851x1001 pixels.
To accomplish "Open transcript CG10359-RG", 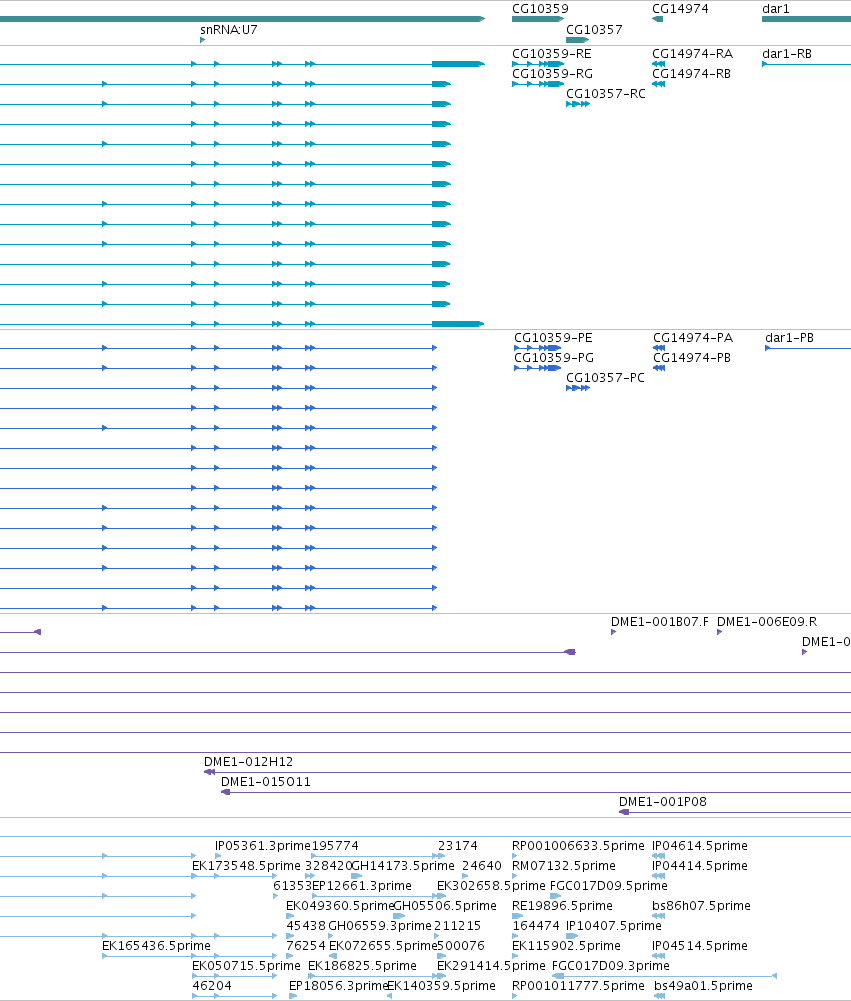I will (x=552, y=73).
